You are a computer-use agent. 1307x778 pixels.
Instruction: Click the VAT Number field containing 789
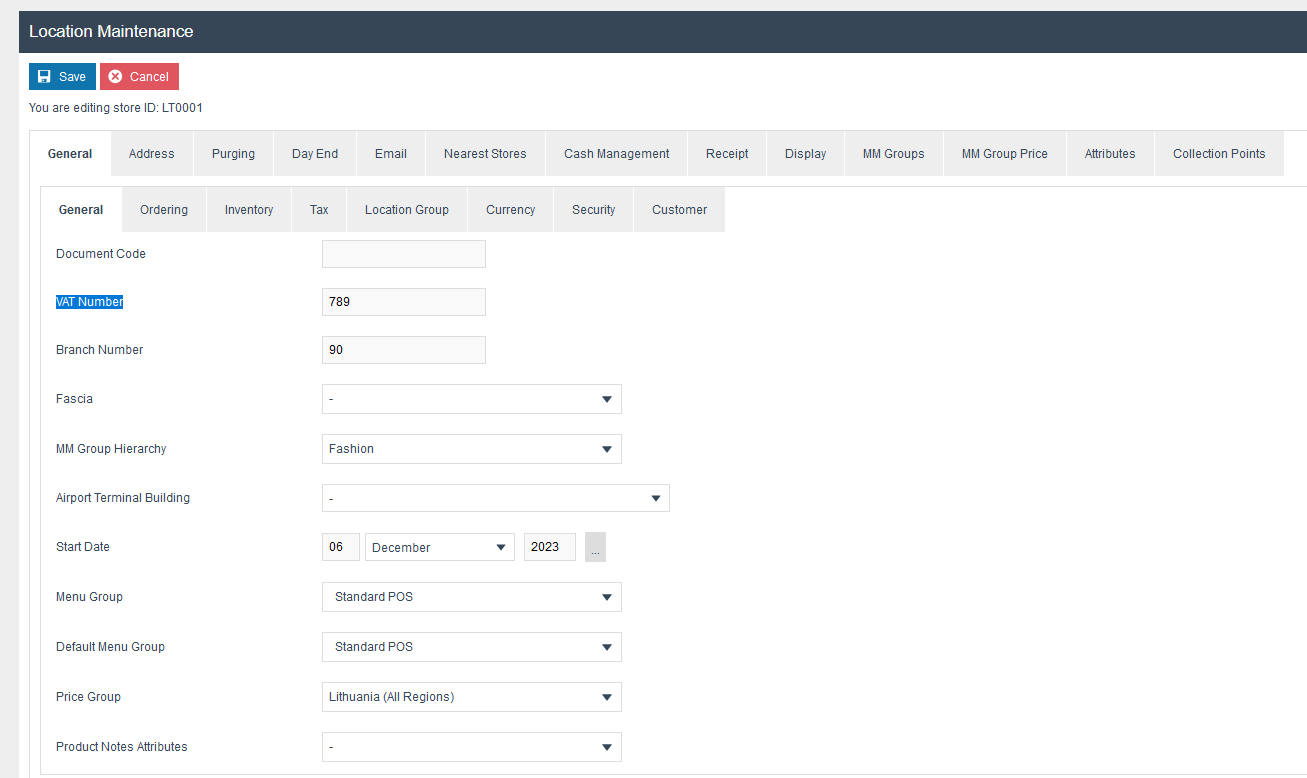tap(403, 302)
